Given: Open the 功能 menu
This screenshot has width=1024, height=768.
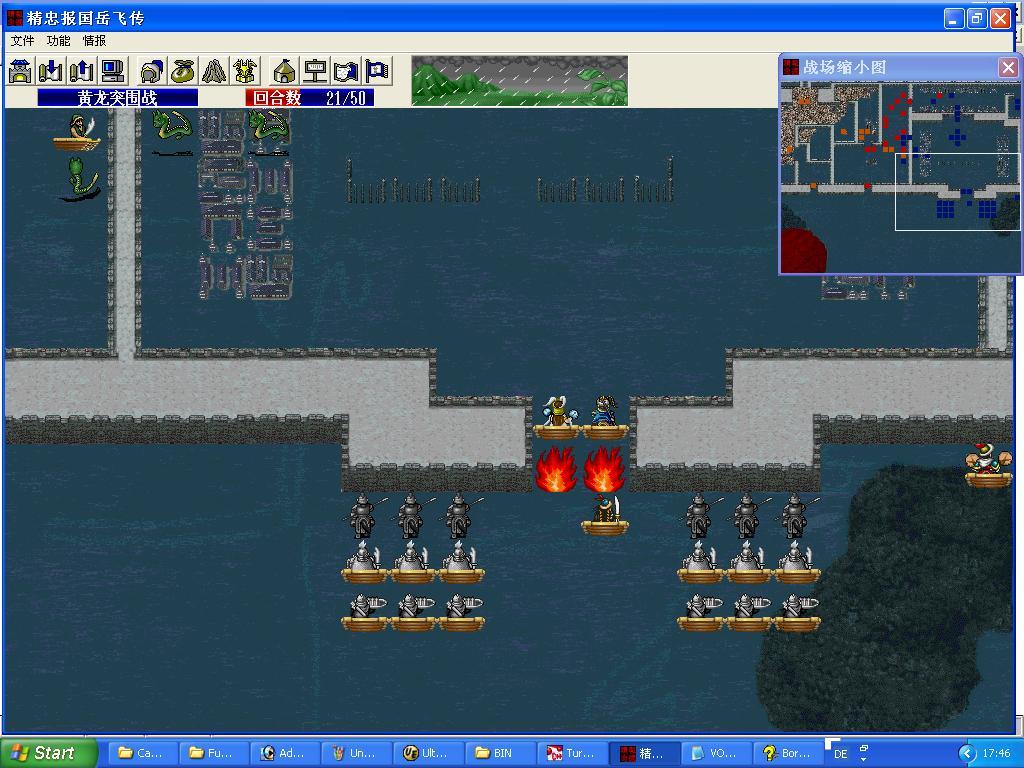Looking at the screenshot, I should [58, 40].
